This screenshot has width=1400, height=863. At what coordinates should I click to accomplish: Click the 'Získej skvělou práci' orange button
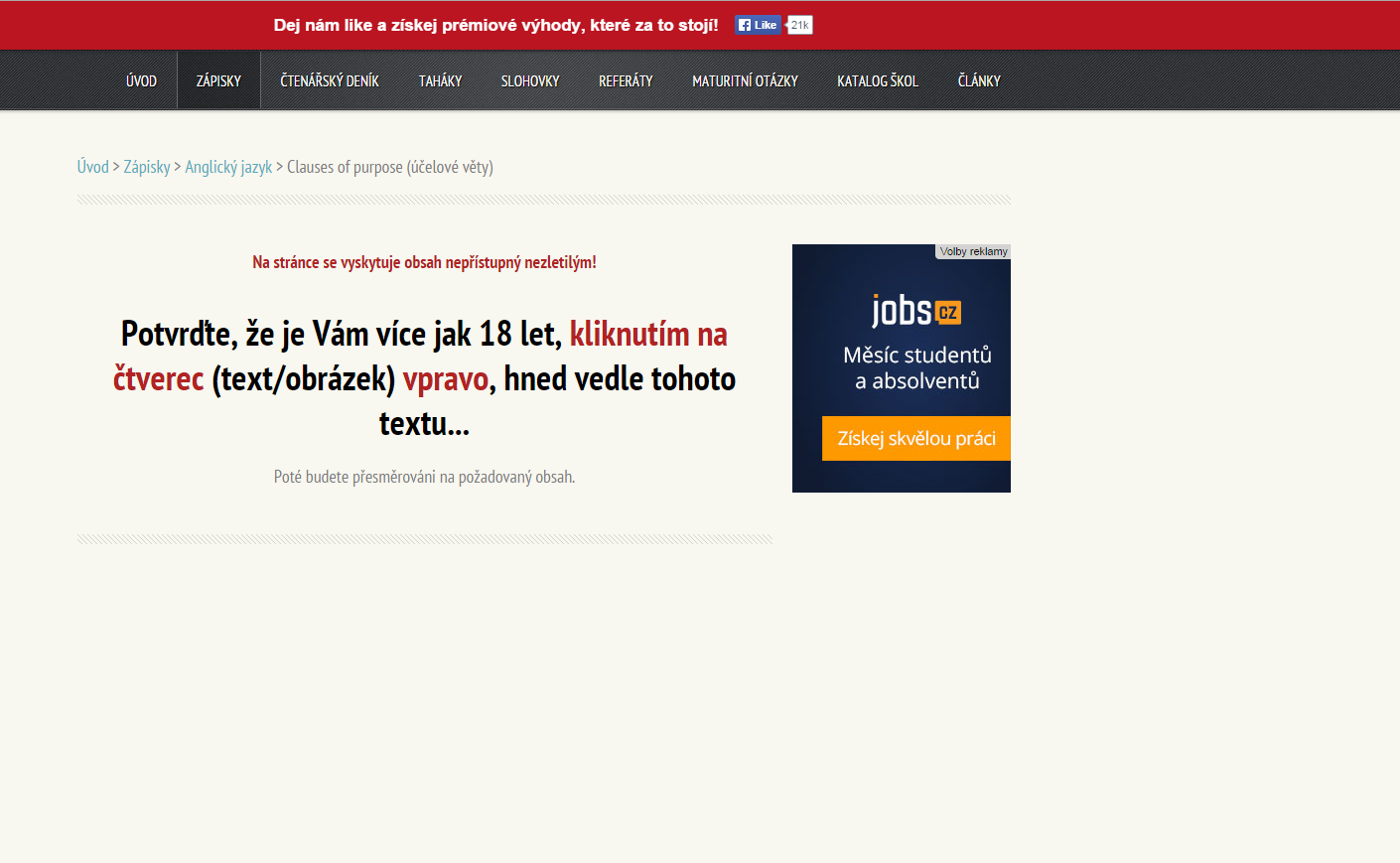click(x=916, y=438)
